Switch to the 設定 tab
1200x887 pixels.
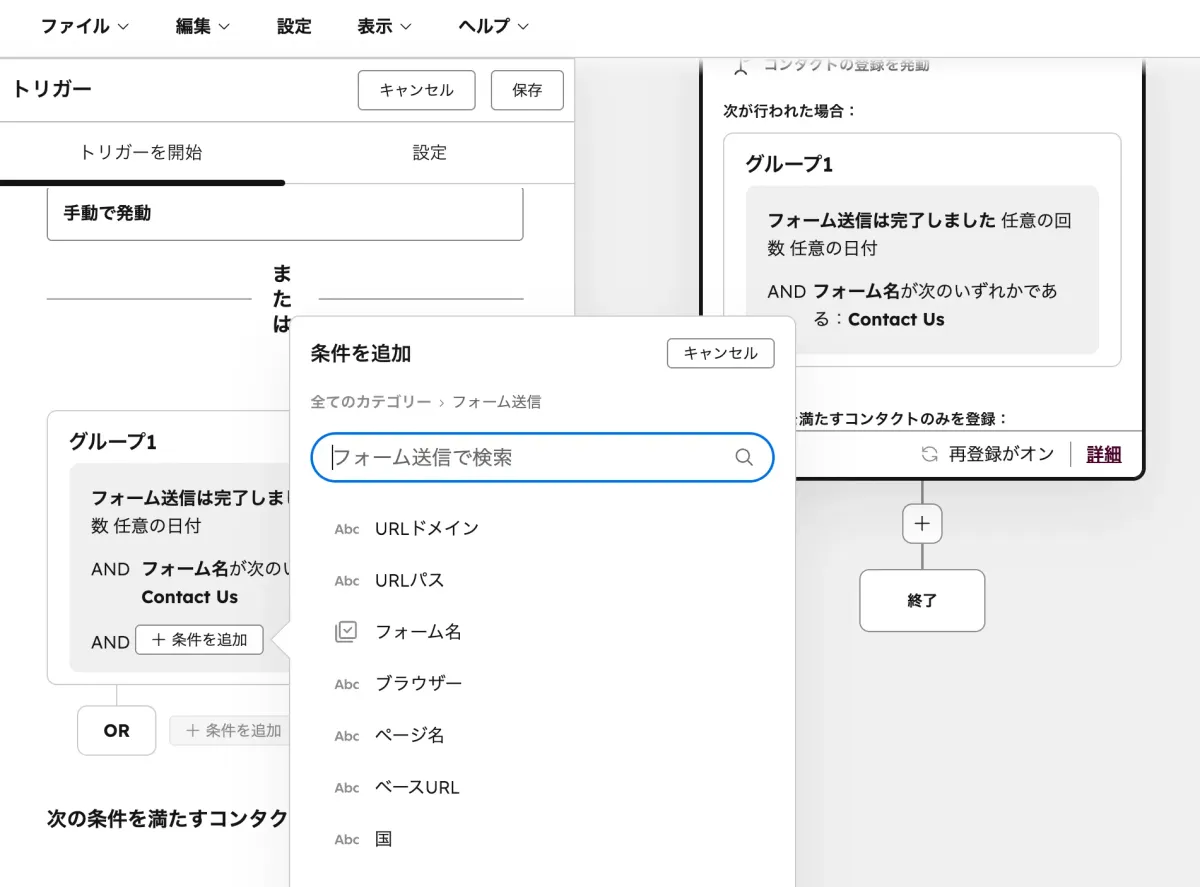[x=429, y=153]
